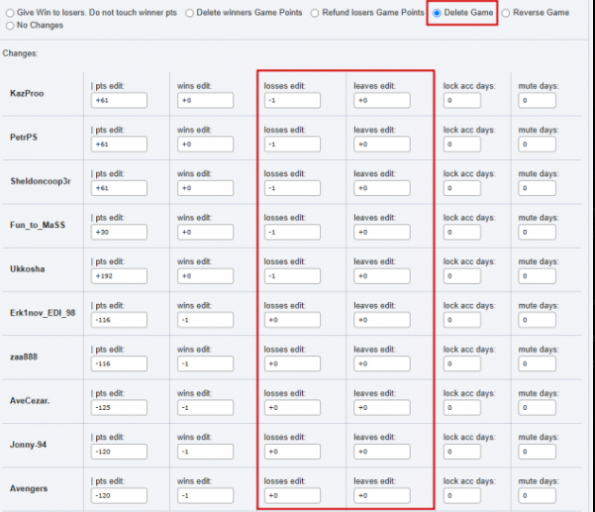Click player name 'Jonny-94'
This screenshot has height=512, width=595.
(28, 444)
